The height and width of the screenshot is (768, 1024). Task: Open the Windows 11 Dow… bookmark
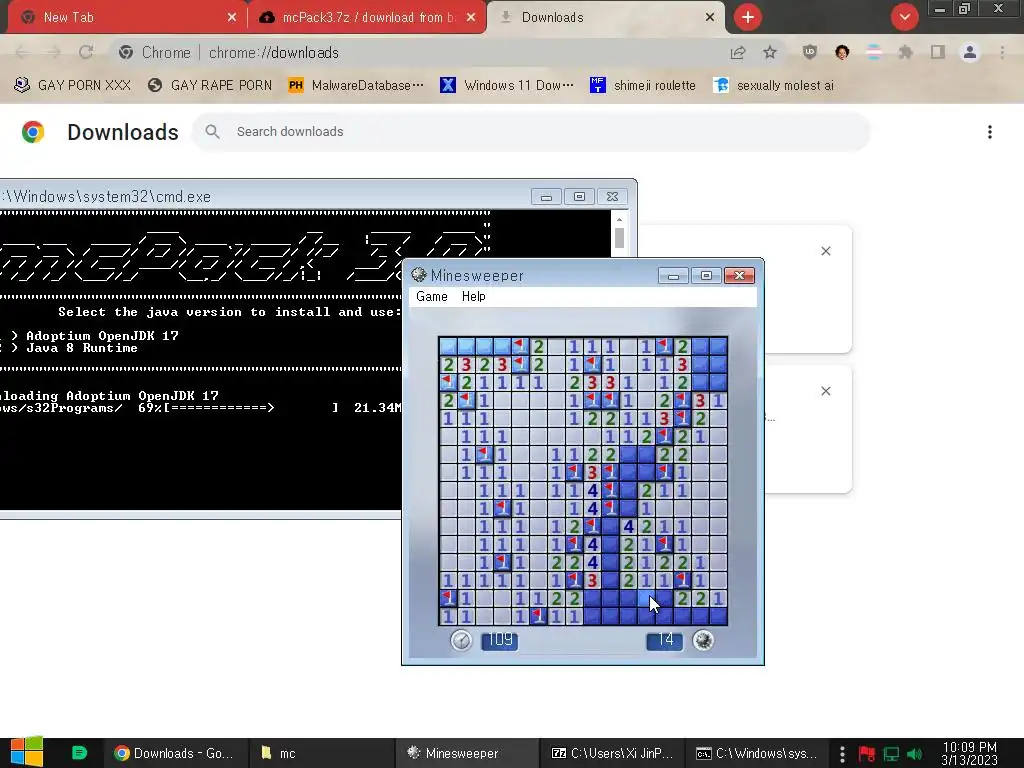(507, 86)
